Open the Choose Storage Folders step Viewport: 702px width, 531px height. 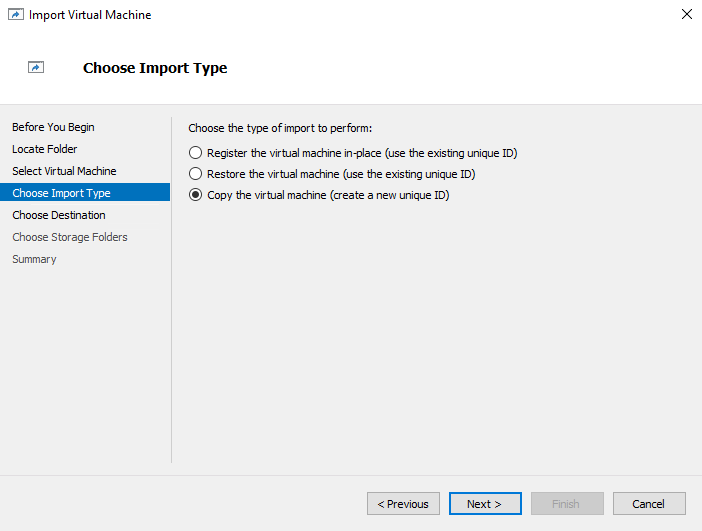70,237
